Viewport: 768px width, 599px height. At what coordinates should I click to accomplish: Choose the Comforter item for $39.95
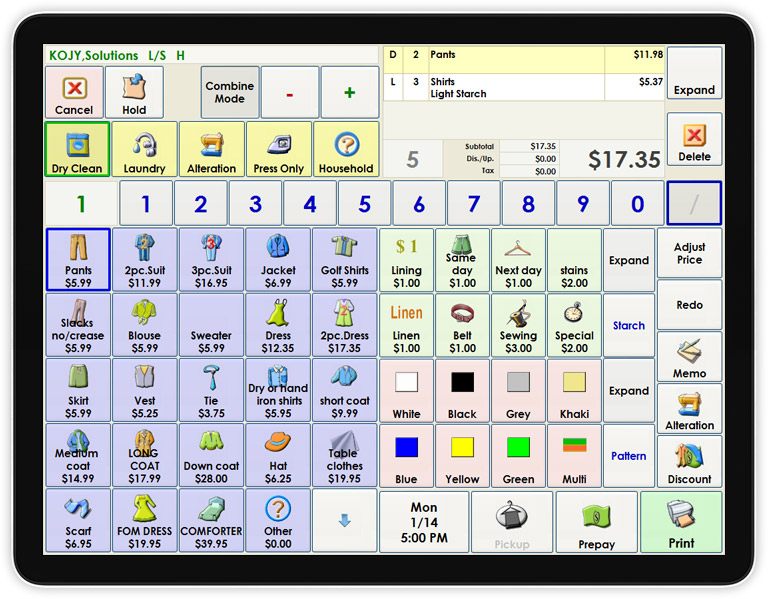tap(211, 520)
